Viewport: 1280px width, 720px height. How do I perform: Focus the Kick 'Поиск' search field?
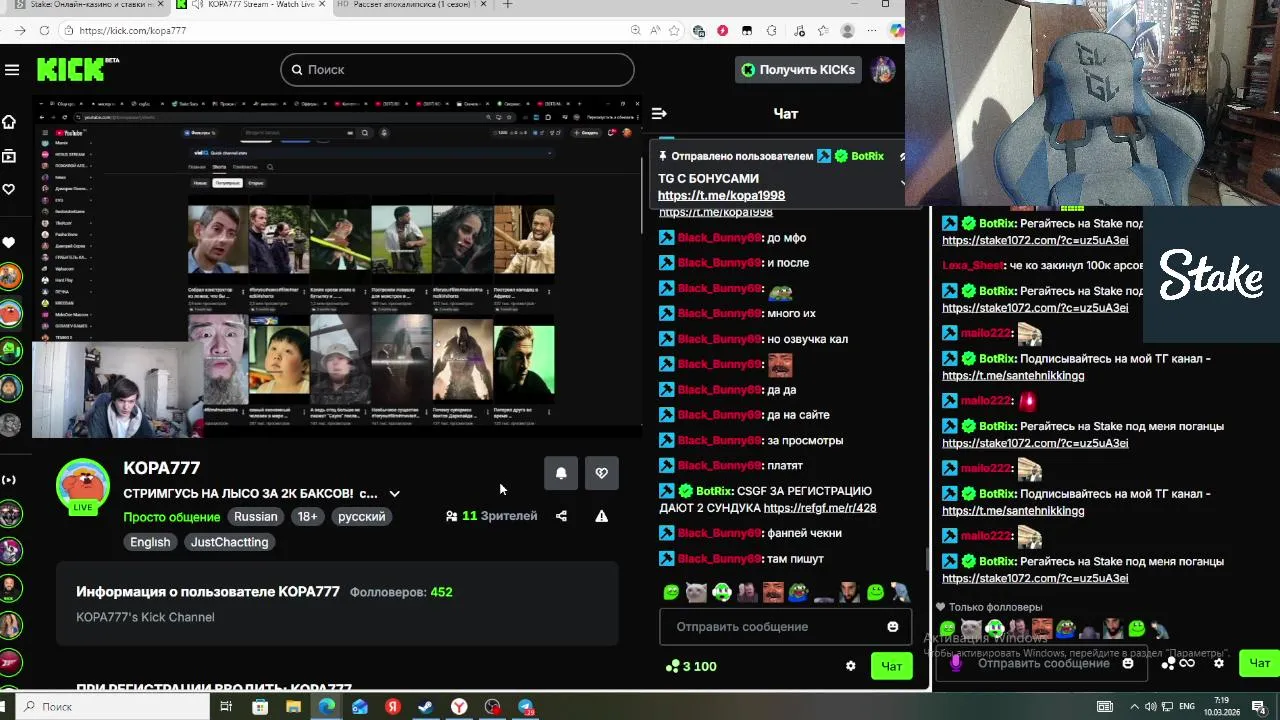coord(457,70)
